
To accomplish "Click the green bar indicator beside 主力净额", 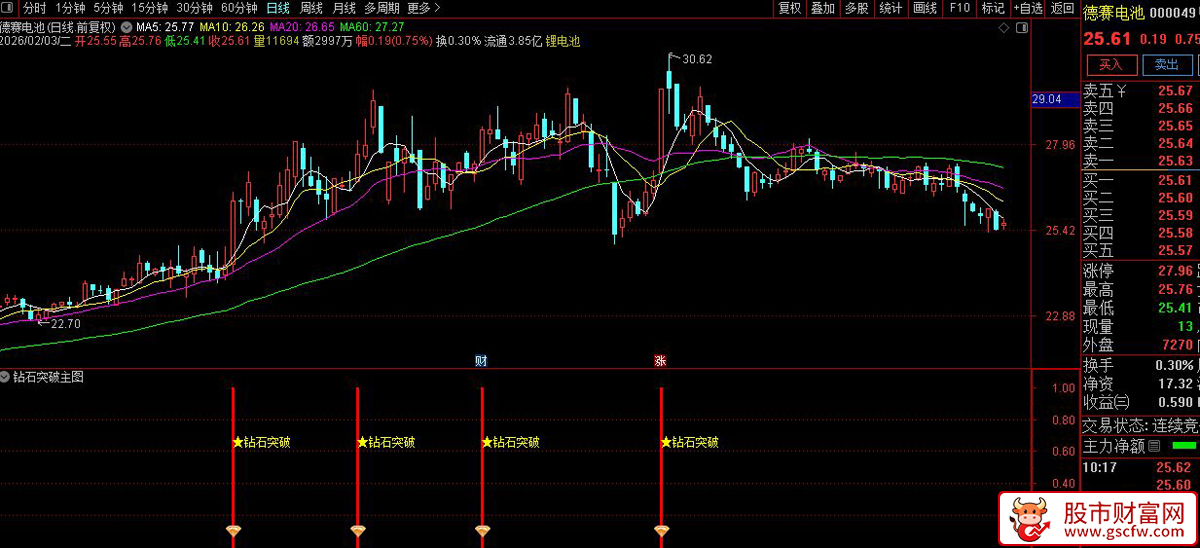I will pyautogui.click(x=1184, y=445).
